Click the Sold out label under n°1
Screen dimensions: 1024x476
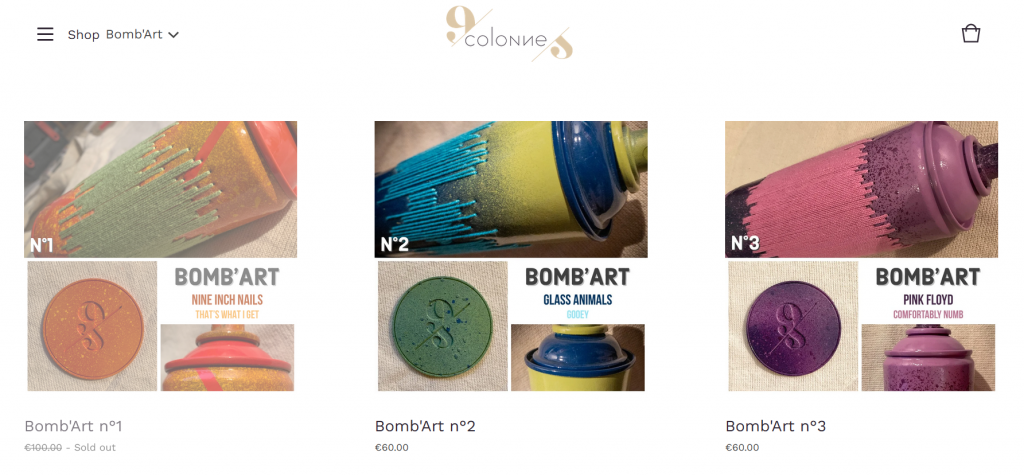(95, 448)
